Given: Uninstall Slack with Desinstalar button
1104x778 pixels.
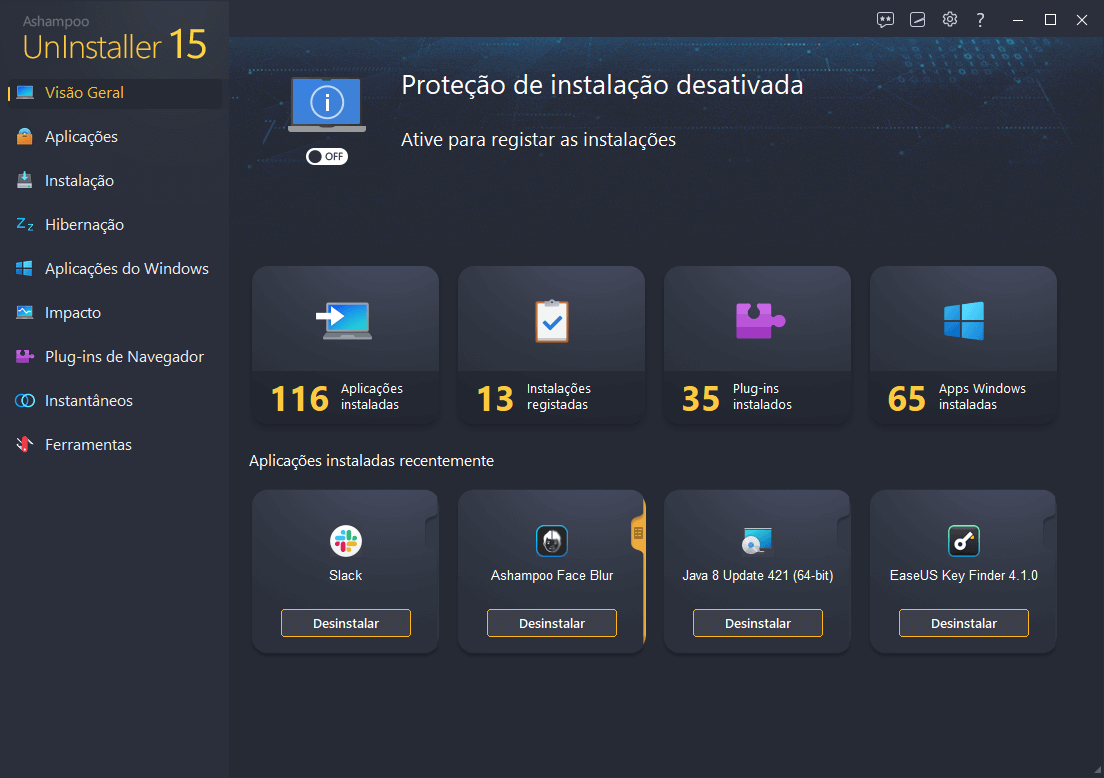Looking at the screenshot, I should [346, 623].
